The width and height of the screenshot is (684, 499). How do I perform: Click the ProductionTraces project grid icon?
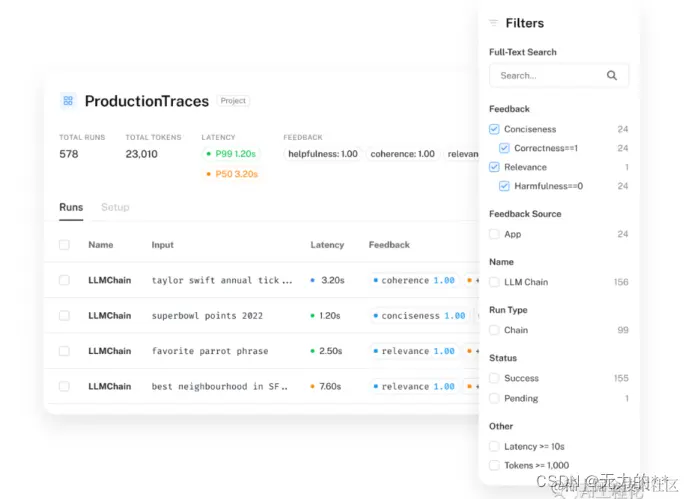point(68,101)
